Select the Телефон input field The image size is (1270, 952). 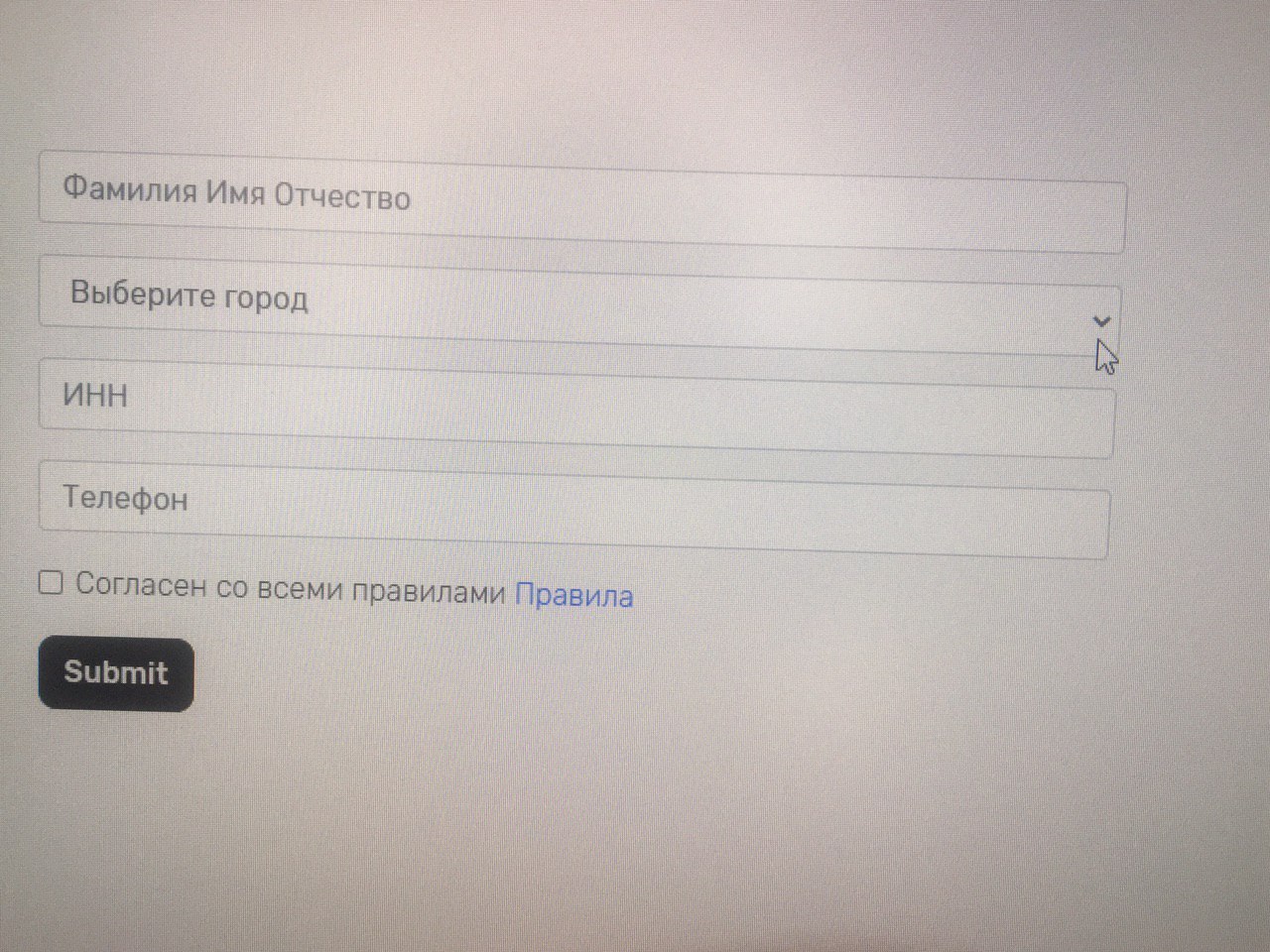pyautogui.click(x=573, y=510)
